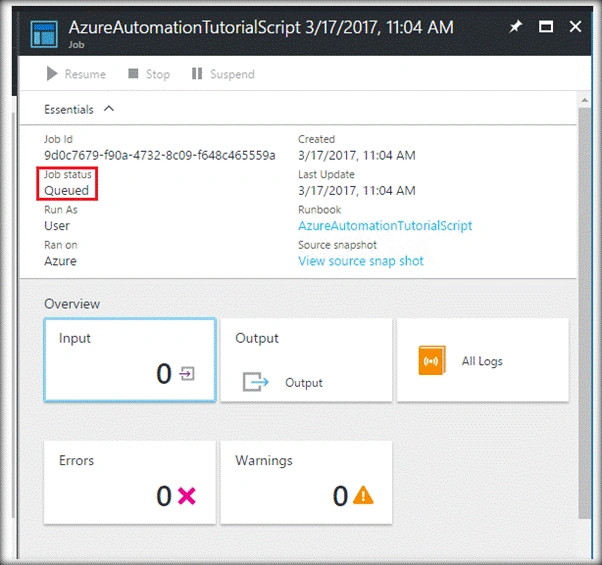Screen dimensions: 602x565
Task: Click the Job subtitle under blade title
Action: 76,45
